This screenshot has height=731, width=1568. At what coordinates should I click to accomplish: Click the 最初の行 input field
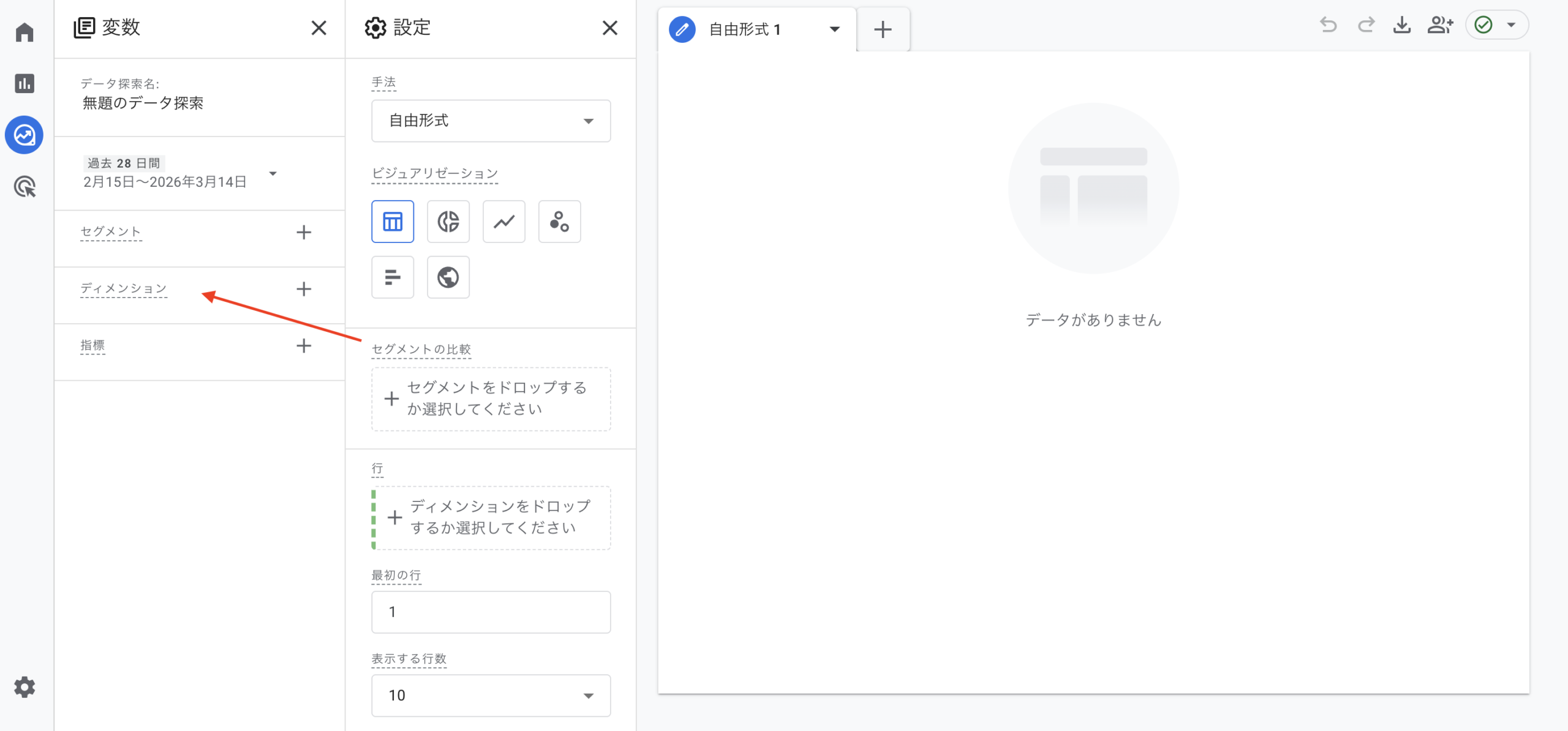click(x=491, y=612)
